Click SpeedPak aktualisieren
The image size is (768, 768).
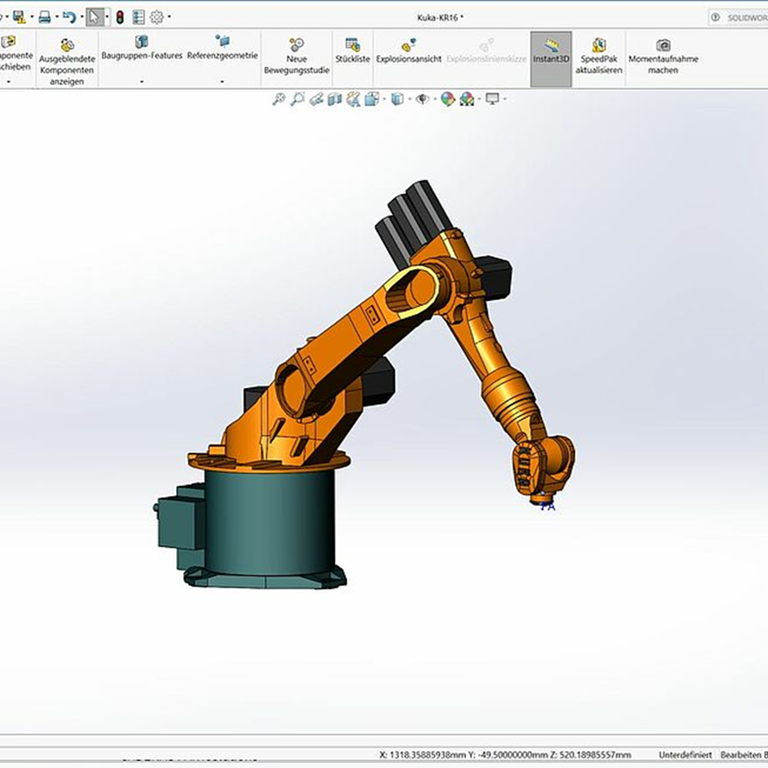pos(599,56)
